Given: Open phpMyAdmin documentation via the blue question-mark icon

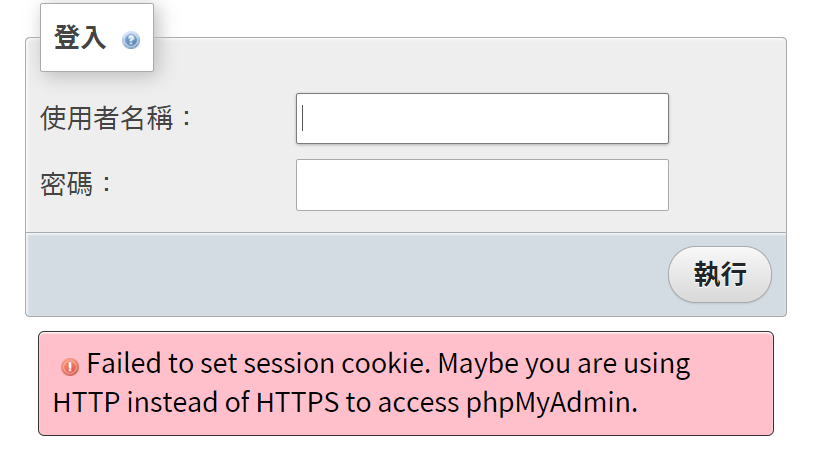Looking at the screenshot, I should 131,41.
